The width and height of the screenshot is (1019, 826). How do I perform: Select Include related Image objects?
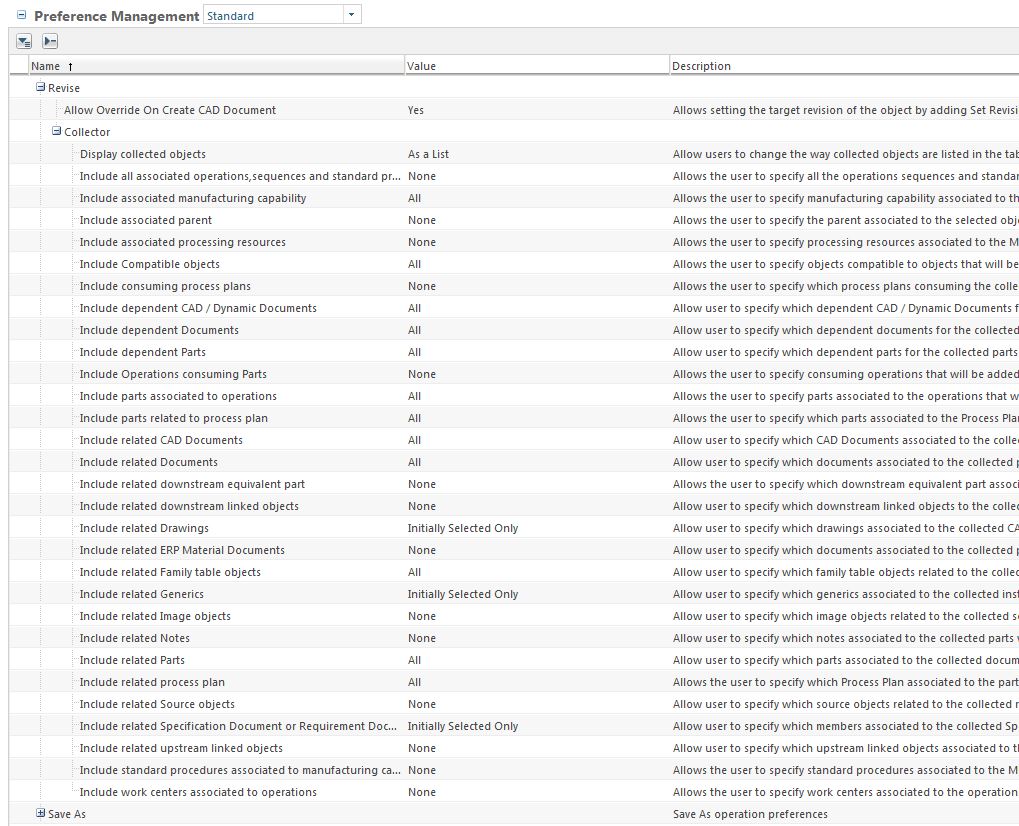coord(155,617)
